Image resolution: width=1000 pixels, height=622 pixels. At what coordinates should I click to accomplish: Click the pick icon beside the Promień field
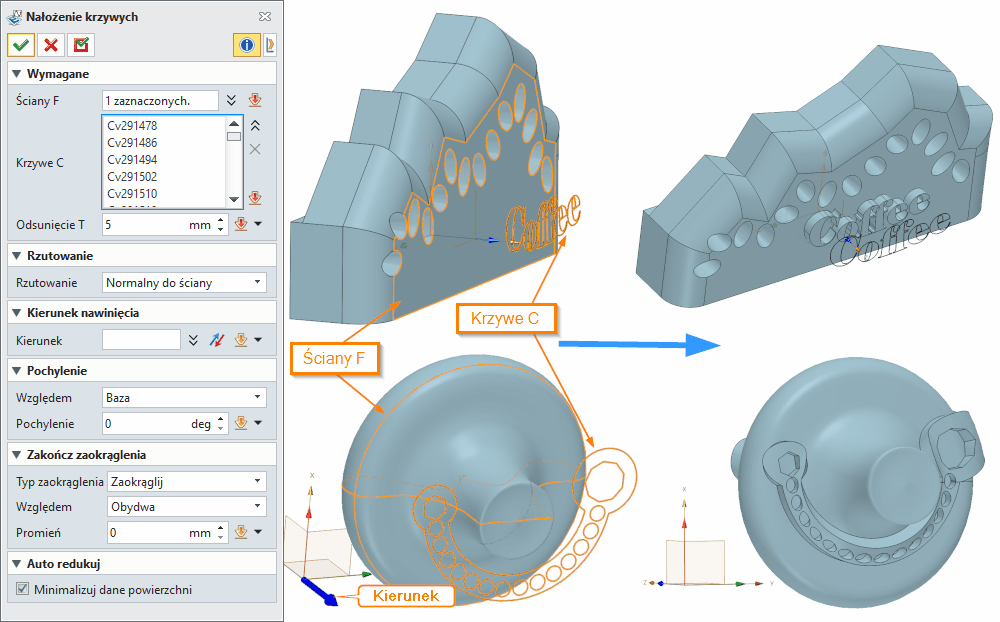[x=241, y=532]
